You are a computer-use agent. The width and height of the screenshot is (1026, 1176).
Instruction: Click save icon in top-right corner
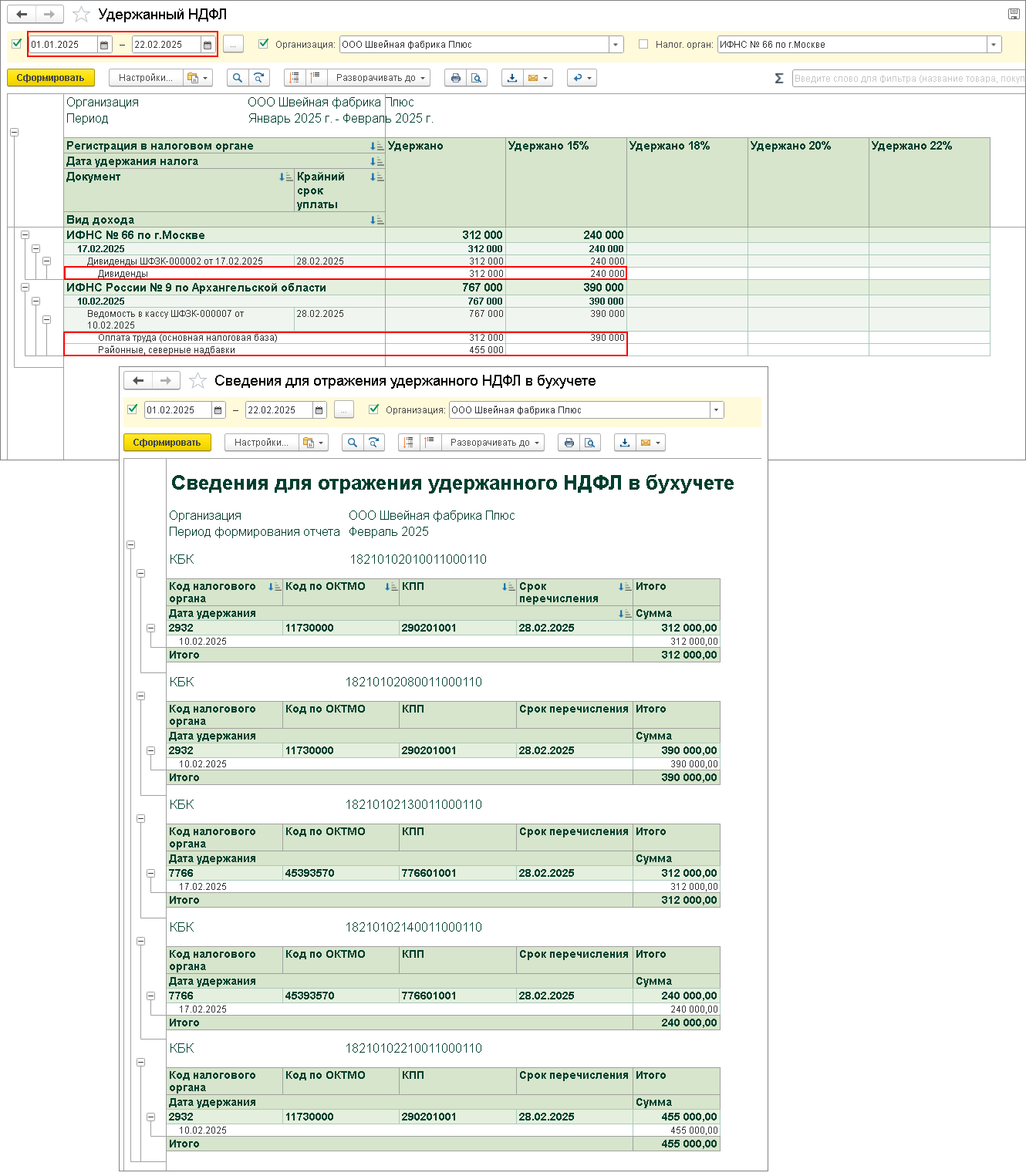1014,14
